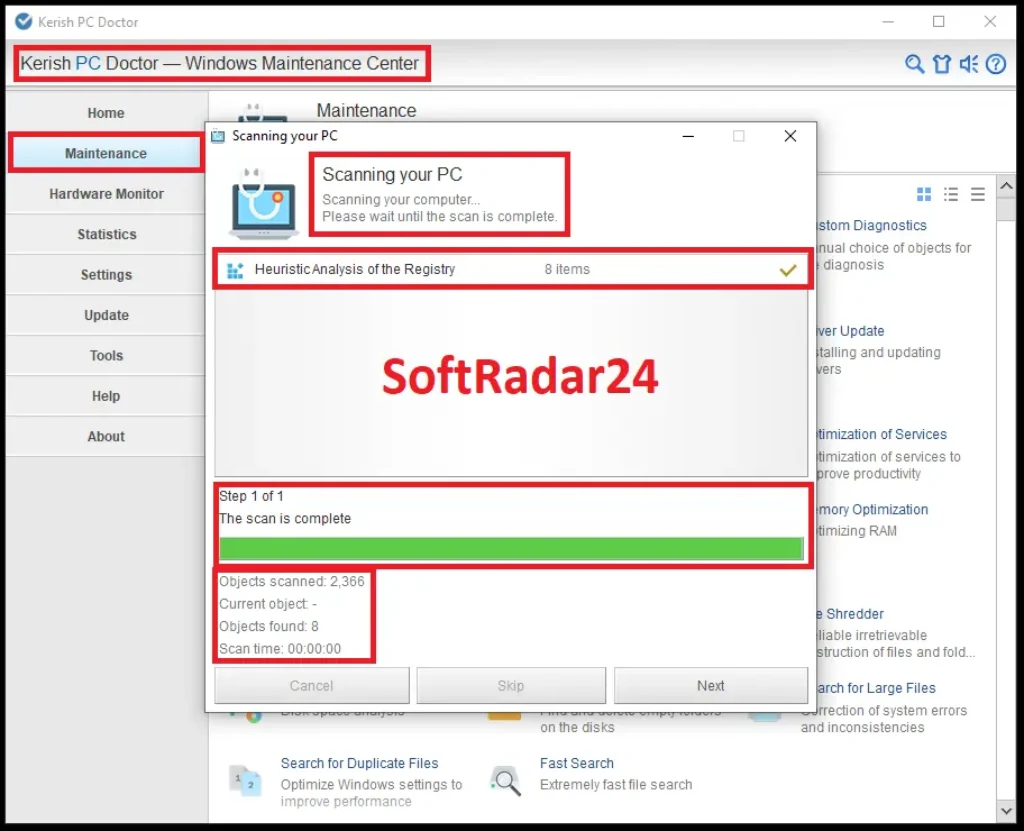Screen dimensions: 1024x831
Task: Click the Heuristic Analysis registry icon in the dialog
Action: click(x=237, y=268)
